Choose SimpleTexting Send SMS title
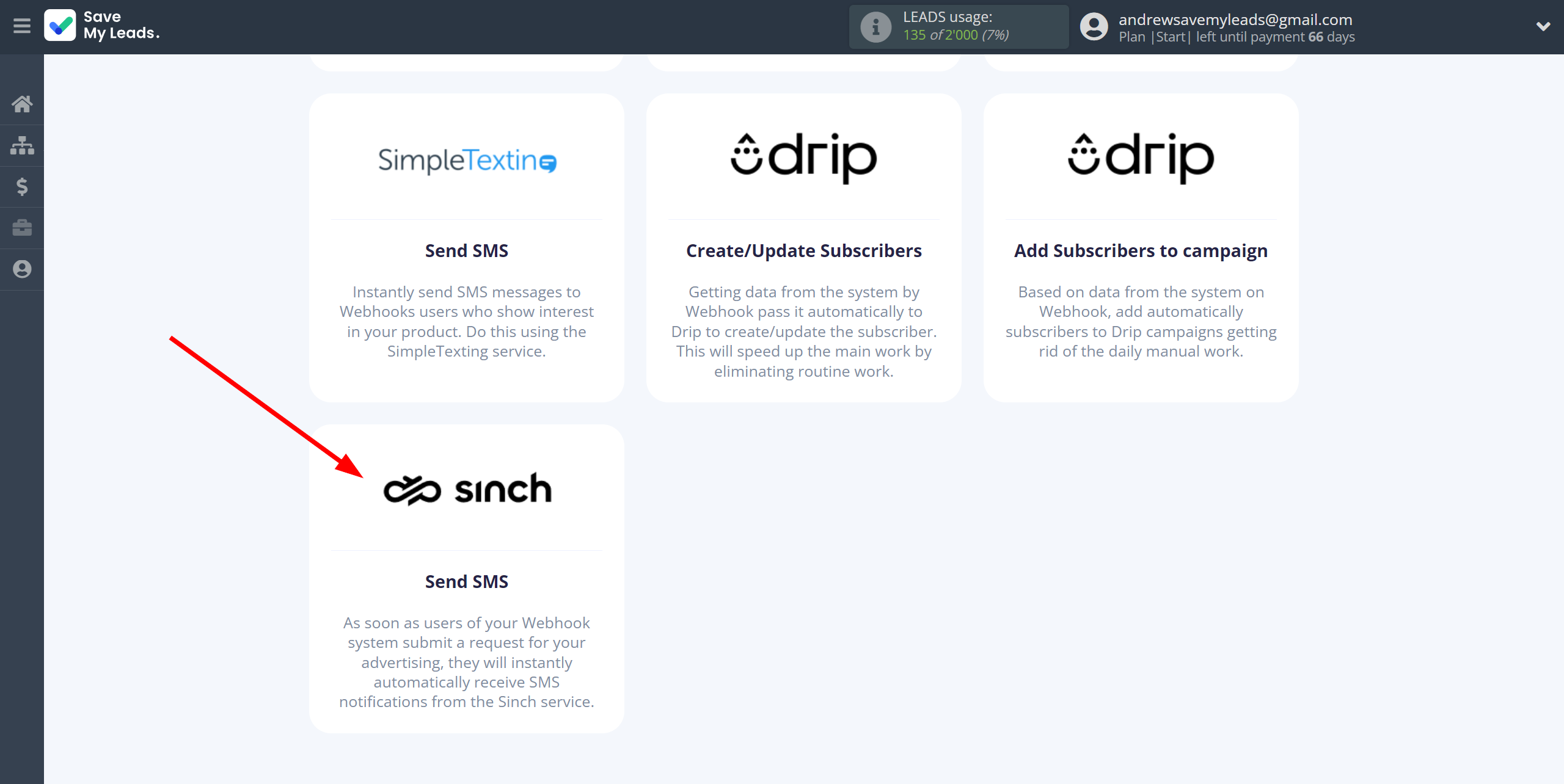 [x=467, y=251]
